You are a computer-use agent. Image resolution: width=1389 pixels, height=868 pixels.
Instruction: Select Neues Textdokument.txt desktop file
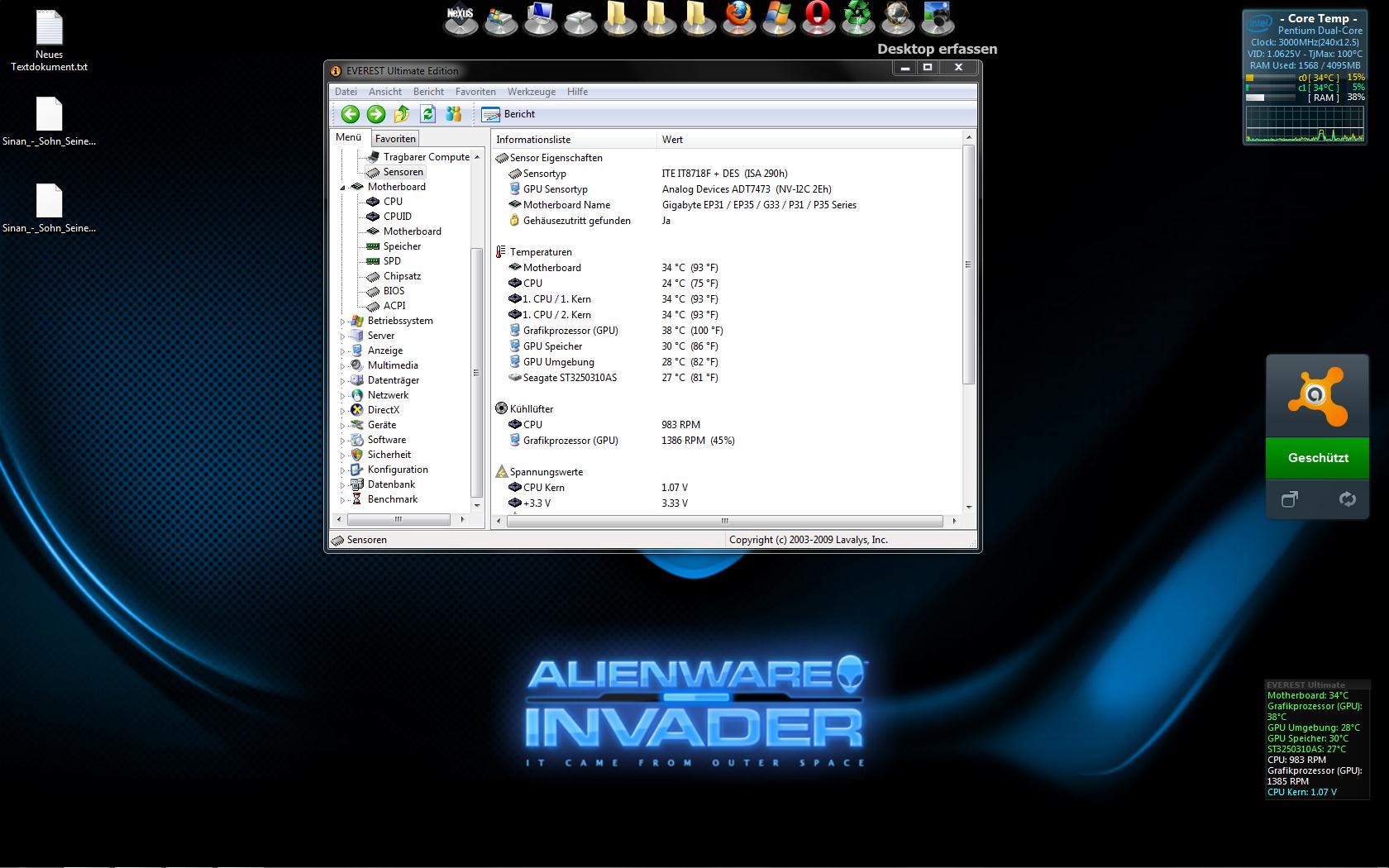[49, 41]
